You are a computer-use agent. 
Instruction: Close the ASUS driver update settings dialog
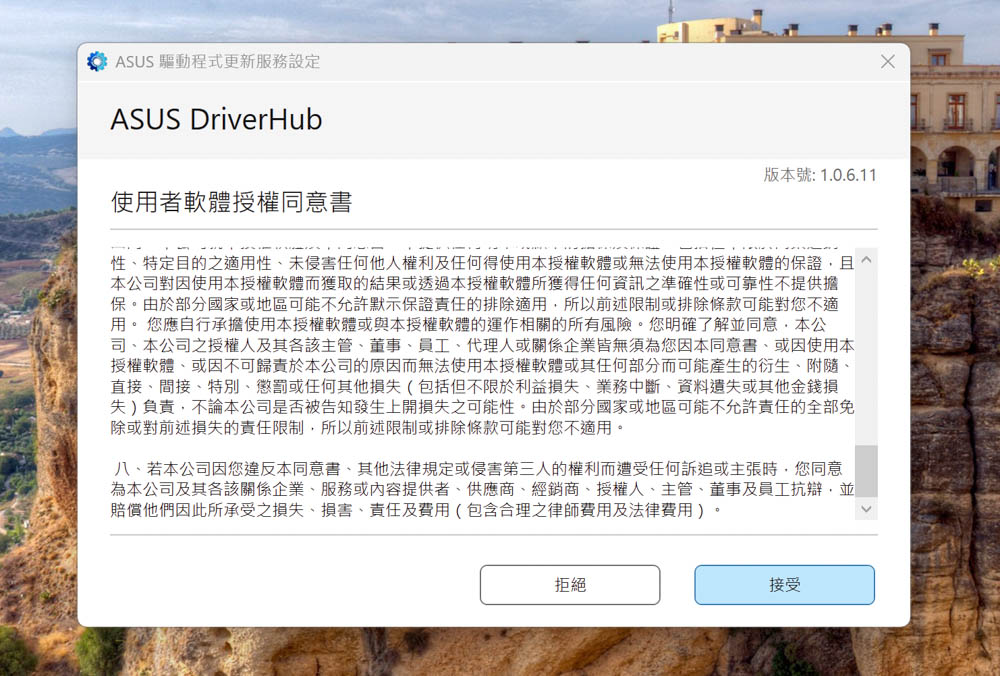point(887,62)
